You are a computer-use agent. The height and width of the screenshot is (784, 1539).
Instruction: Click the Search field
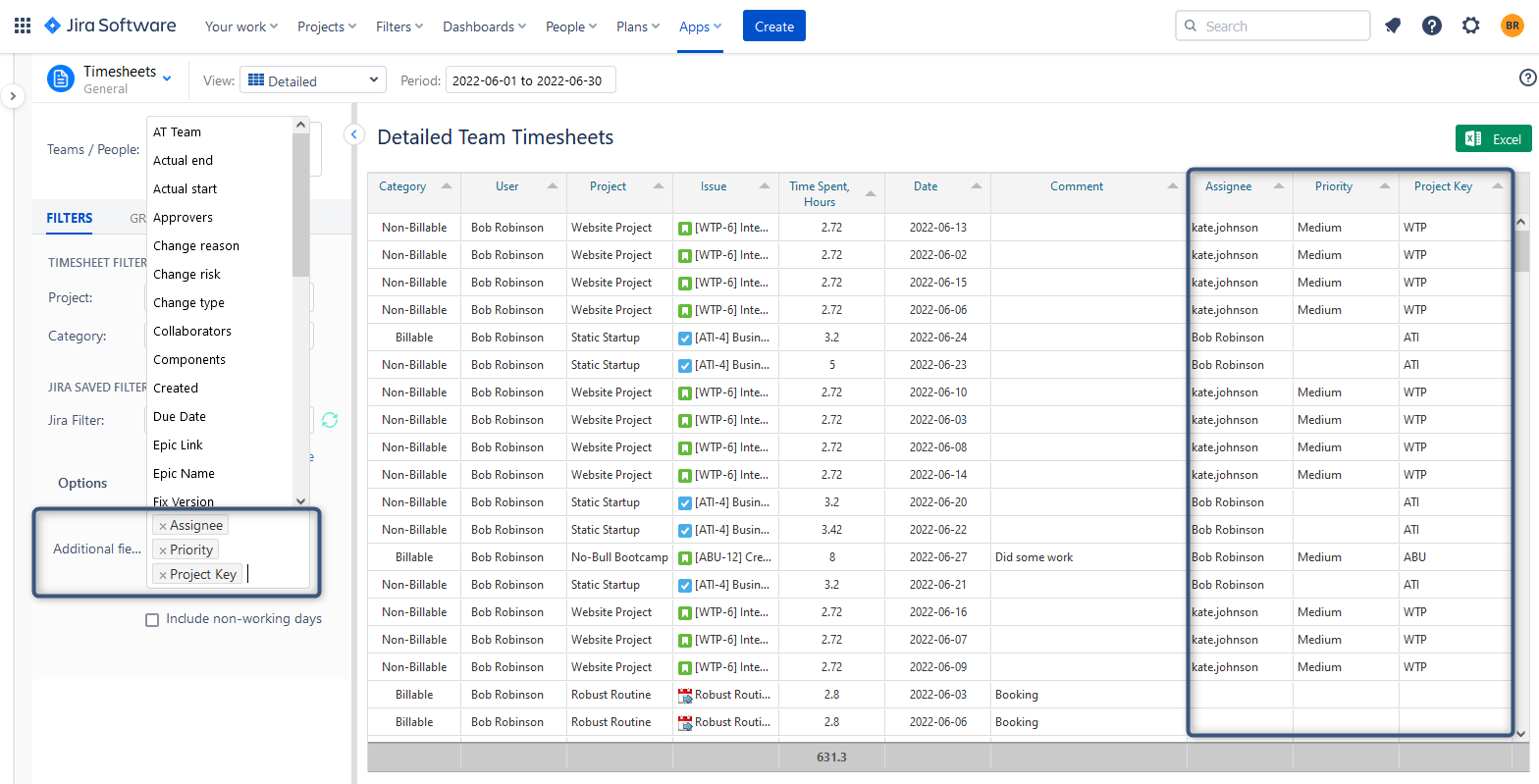[1272, 26]
